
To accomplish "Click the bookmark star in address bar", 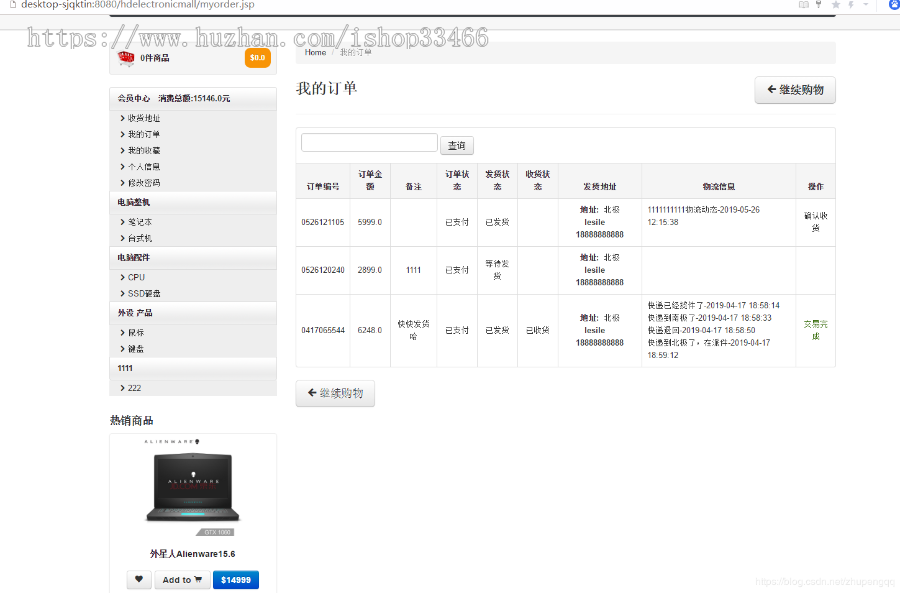I will [x=835, y=5].
